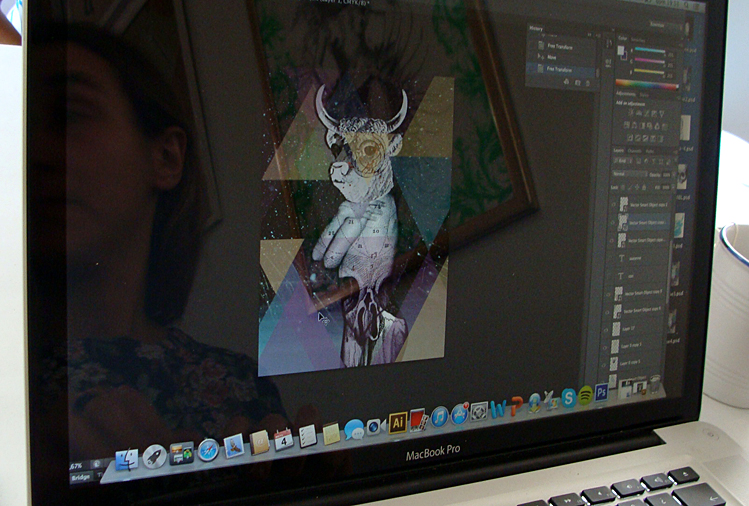This screenshot has width=749, height=506.
Task: Create new document from current state icon
Action: pos(567,82)
